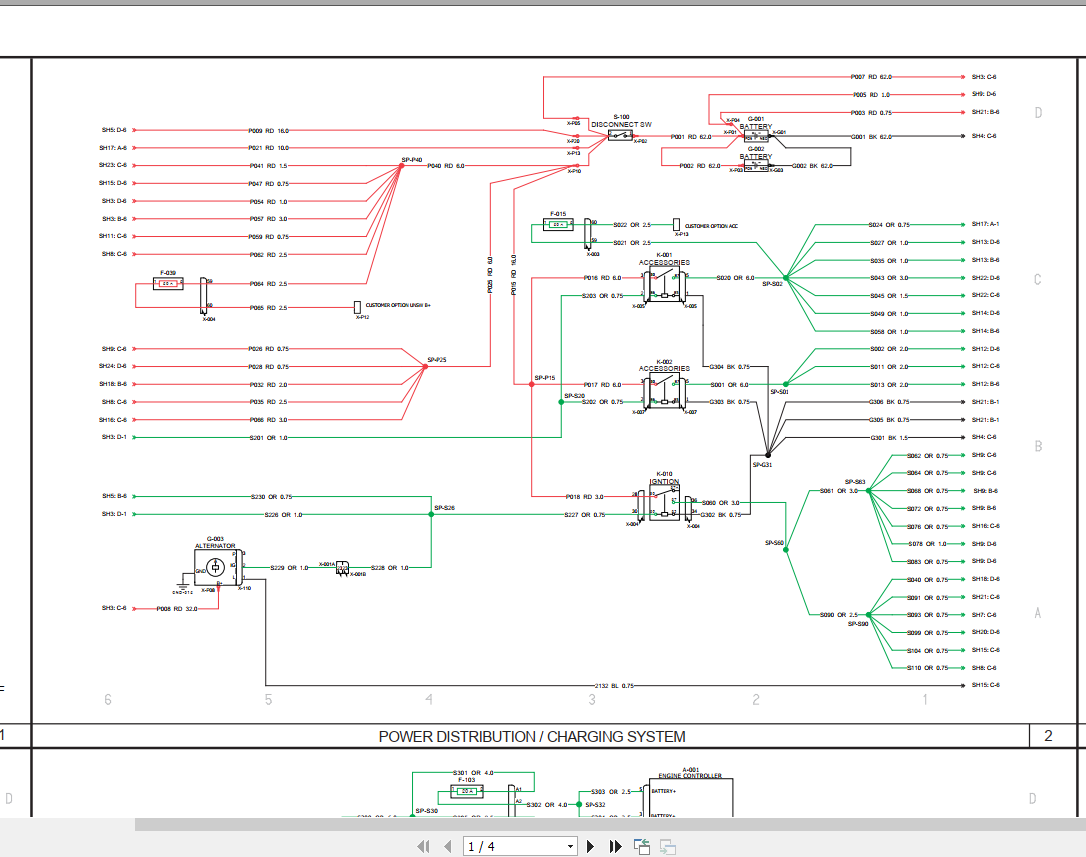Click the next page arrow icon
This screenshot has height=857, width=1086.
[590, 845]
